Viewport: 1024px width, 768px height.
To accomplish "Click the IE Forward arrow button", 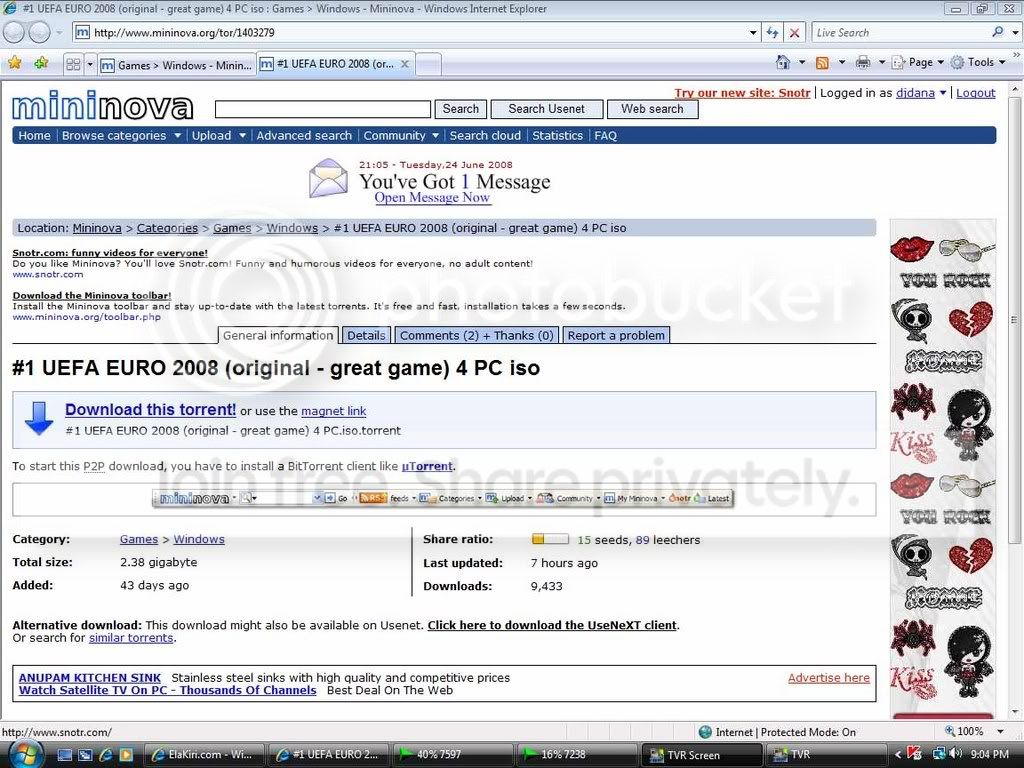I will [39, 31].
